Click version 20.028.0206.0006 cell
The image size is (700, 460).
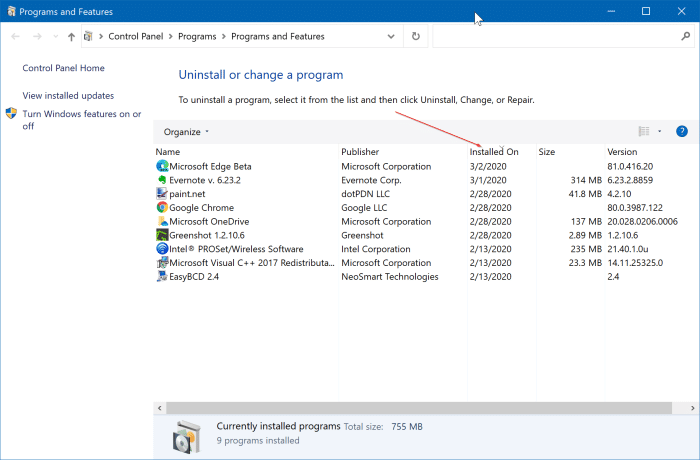coord(642,222)
